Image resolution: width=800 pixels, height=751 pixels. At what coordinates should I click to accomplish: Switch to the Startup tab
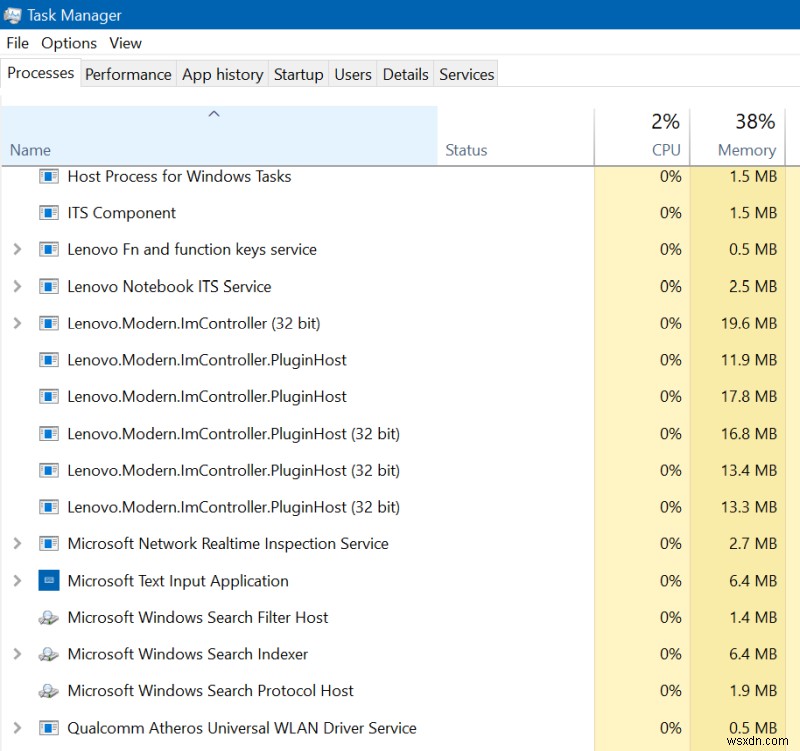coord(298,74)
